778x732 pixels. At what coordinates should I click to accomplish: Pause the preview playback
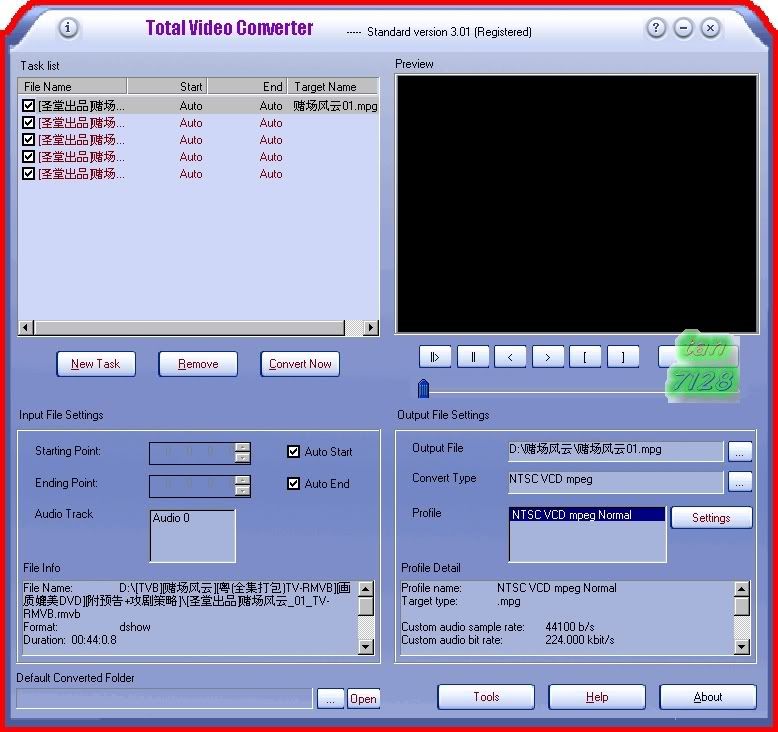(x=472, y=356)
